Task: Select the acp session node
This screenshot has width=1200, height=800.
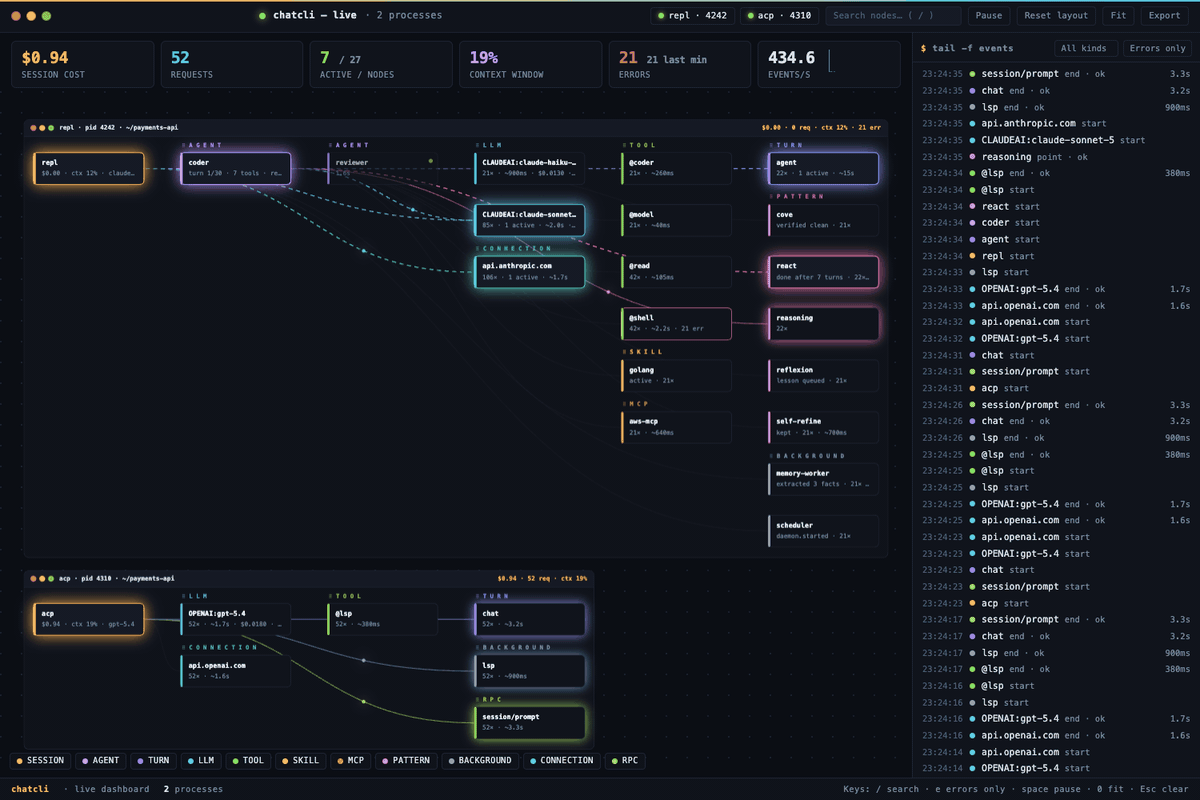Action: [x=88, y=619]
